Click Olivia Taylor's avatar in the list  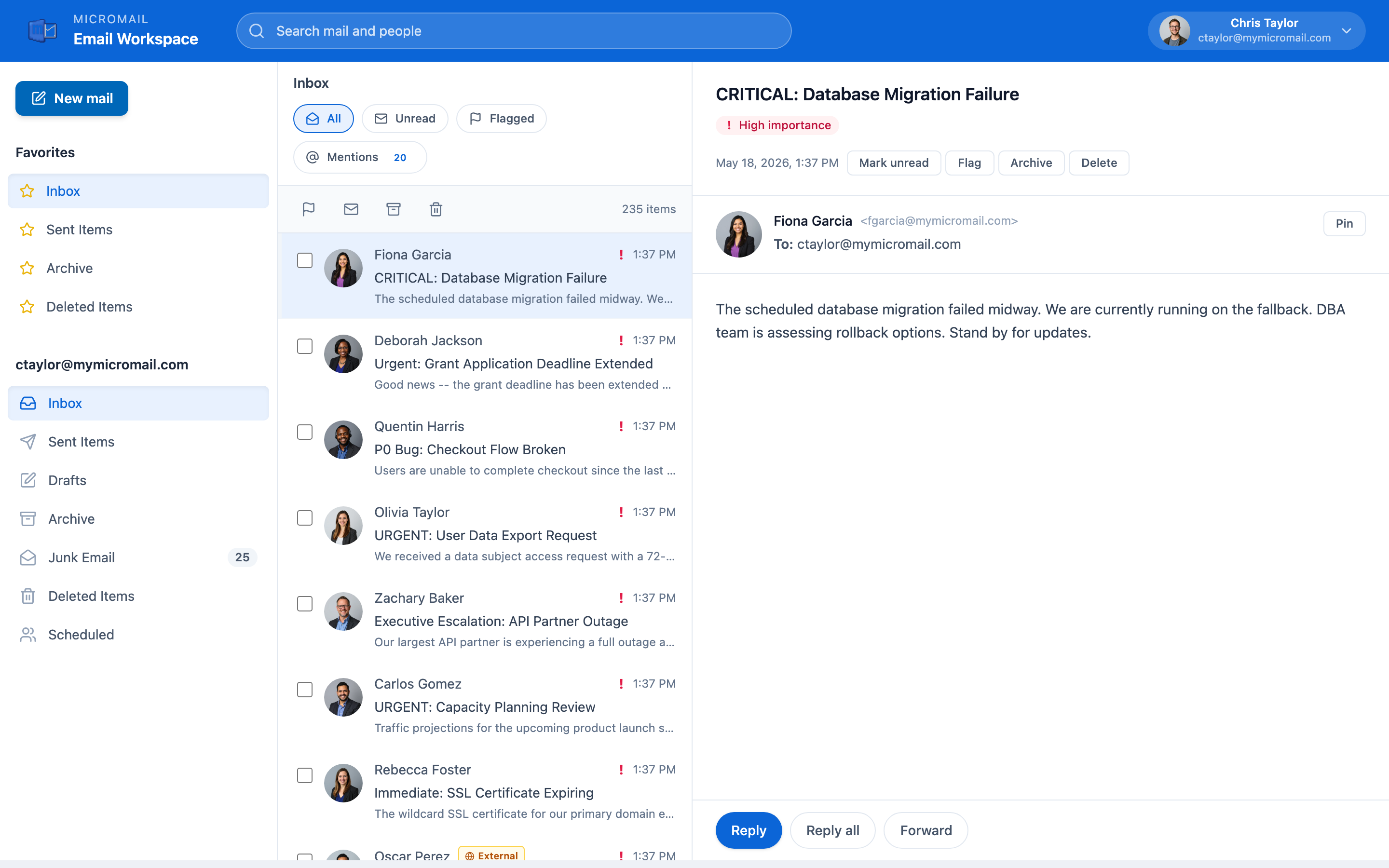[343, 525]
